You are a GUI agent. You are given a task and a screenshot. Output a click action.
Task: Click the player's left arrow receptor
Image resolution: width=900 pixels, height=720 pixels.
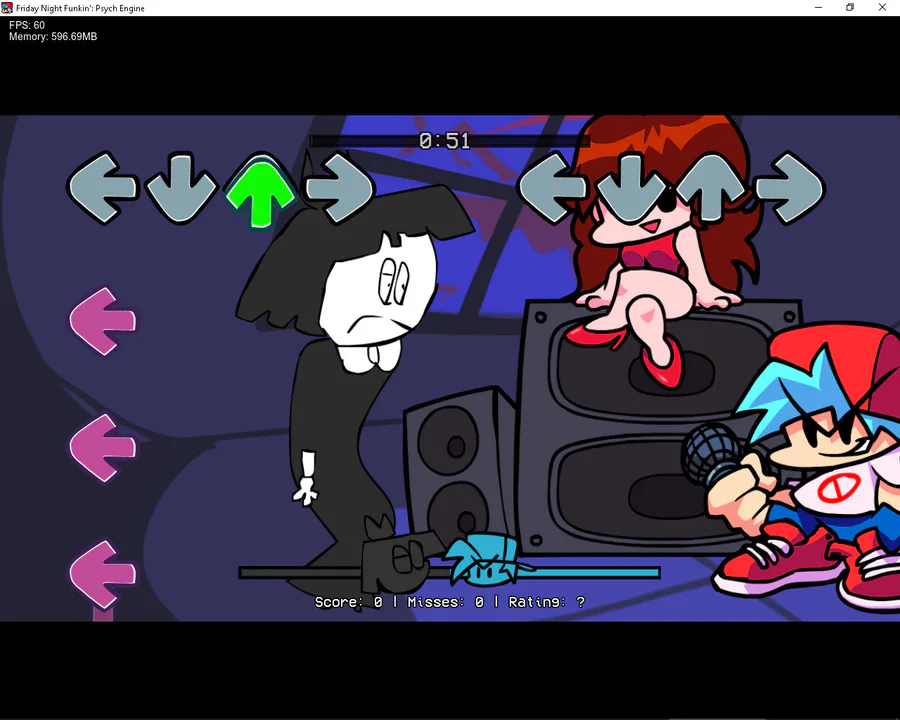pyautogui.click(x=553, y=188)
